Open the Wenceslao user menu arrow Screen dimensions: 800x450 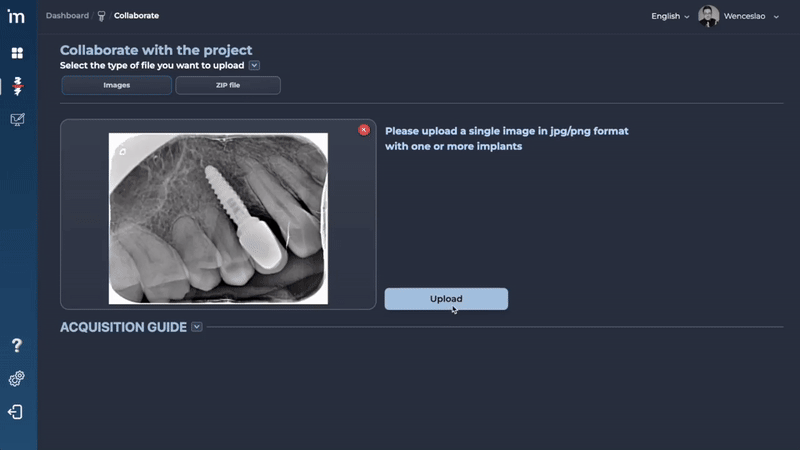pyautogui.click(x=776, y=17)
